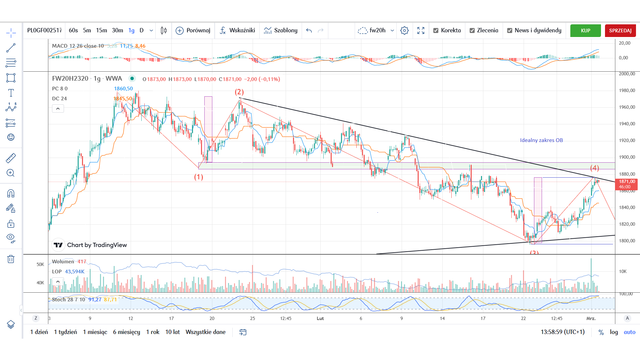Hide all drawings with eye icon
640x360 pixels.
point(11,238)
